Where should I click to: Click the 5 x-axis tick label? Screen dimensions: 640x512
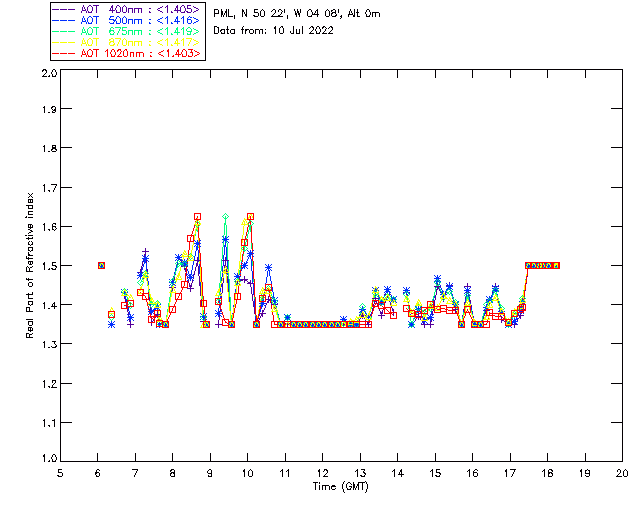(60, 474)
